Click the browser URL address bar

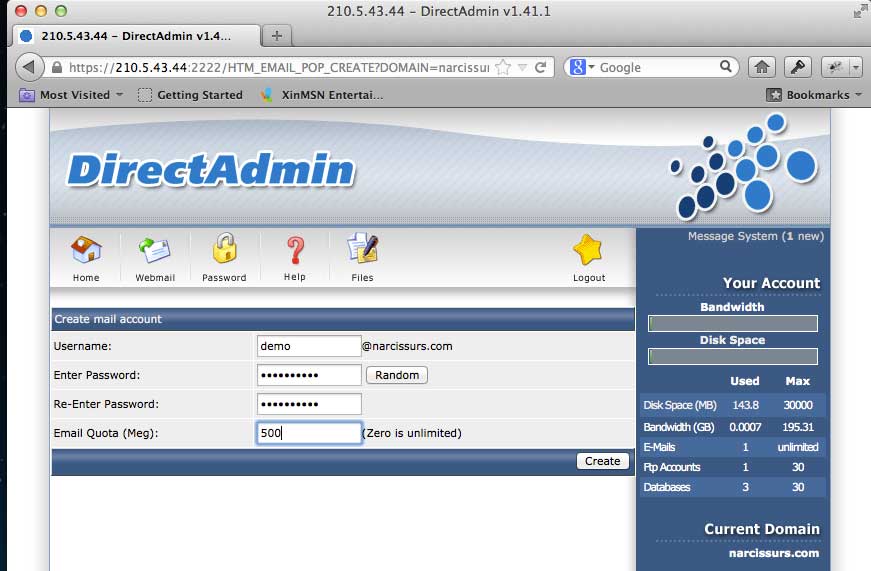[279, 67]
